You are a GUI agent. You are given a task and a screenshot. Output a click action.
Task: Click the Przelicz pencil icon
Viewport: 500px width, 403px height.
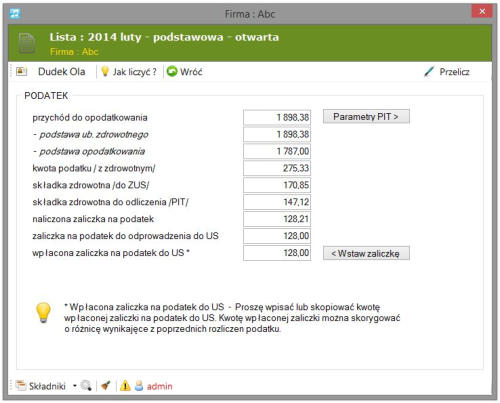[x=429, y=71]
